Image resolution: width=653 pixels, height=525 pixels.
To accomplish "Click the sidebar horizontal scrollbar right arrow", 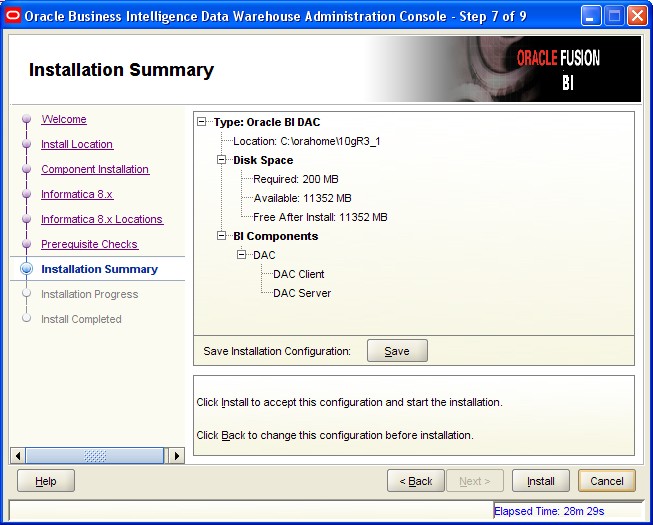I will pos(177,456).
